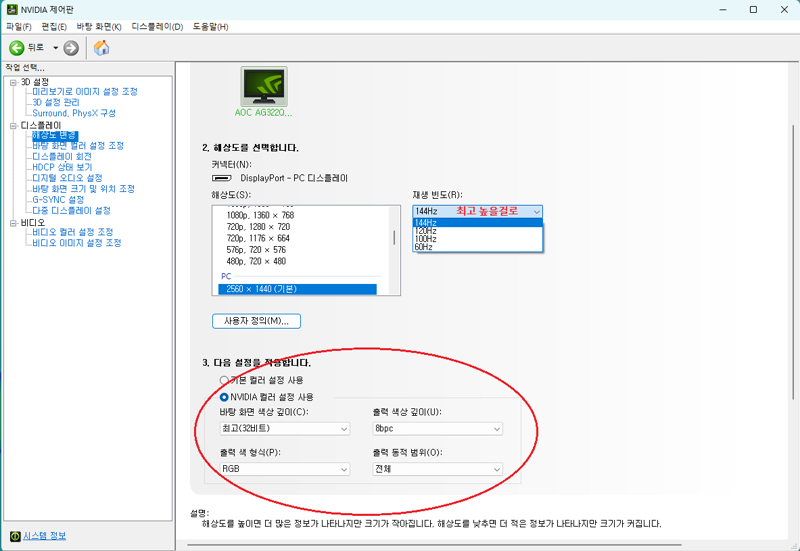800x551 pixels.
Task: Click the System Information icon
Action: click(x=15, y=536)
